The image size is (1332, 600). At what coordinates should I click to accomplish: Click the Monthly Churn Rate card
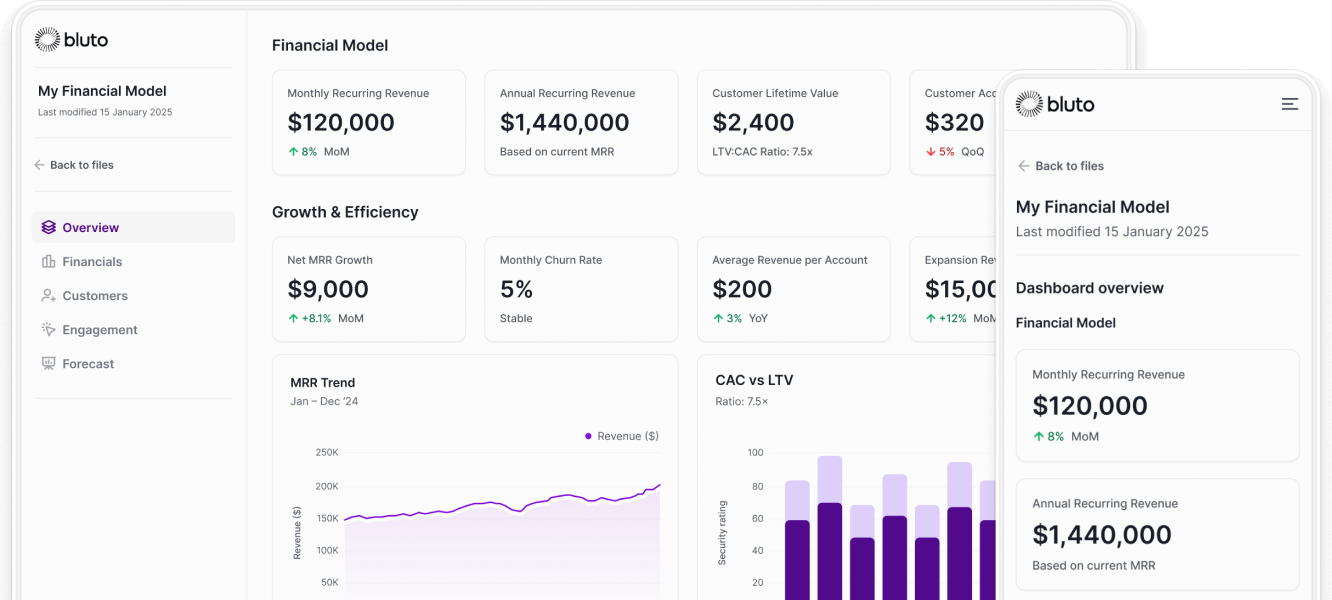tap(580, 289)
